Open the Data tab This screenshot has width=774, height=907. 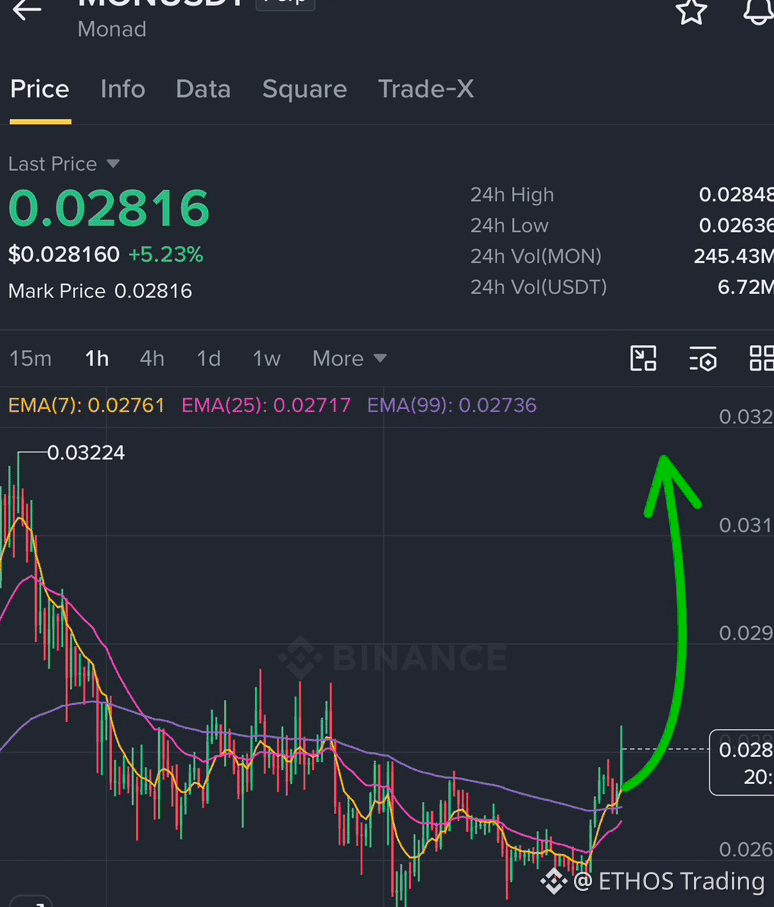click(x=203, y=89)
